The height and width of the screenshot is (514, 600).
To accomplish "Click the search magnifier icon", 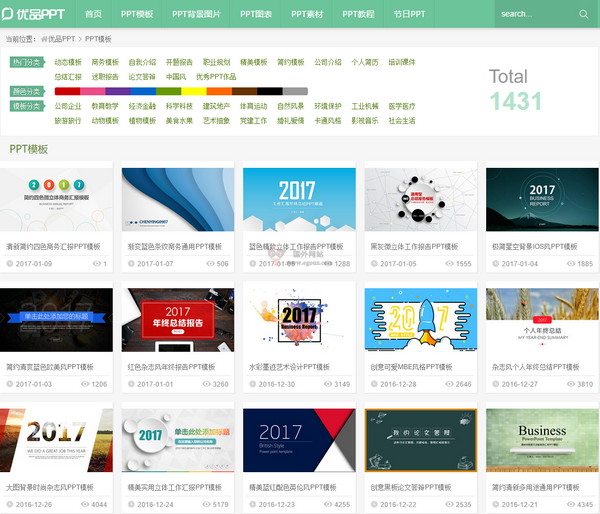I will tap(584, 14).
